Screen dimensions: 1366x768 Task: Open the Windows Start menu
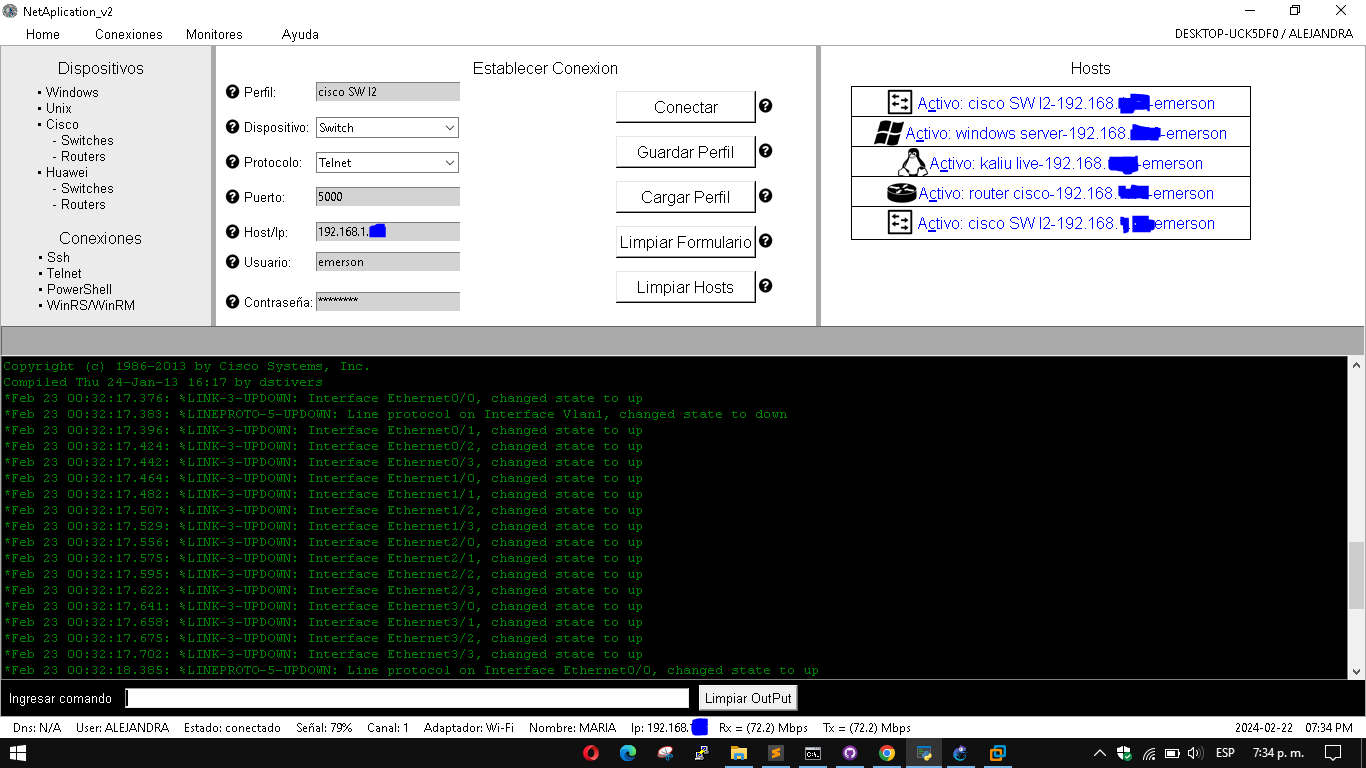(x=18, y=753)
